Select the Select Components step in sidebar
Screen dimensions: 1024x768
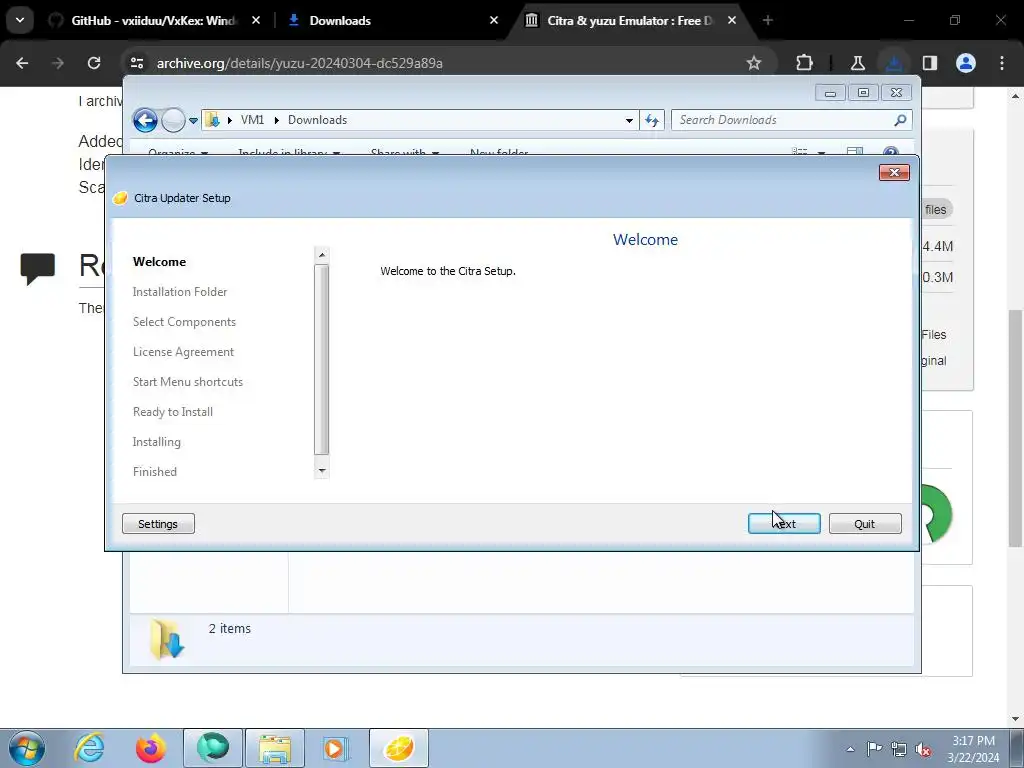tap(184, 322)
